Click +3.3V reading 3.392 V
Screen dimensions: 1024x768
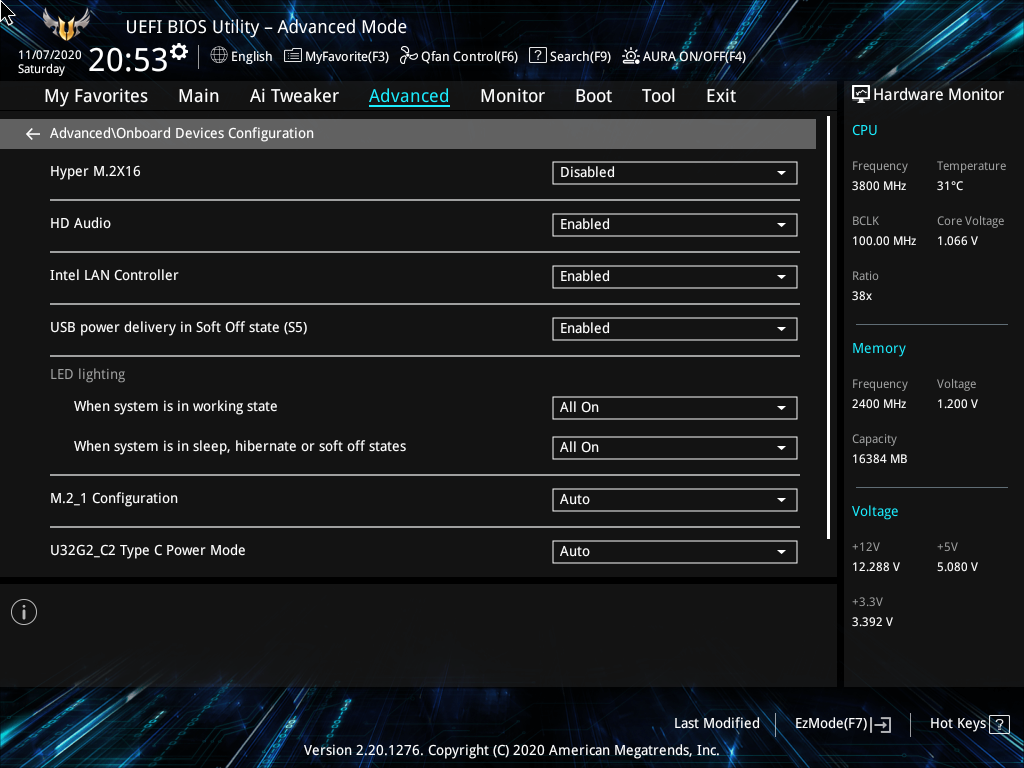click(x=872, y=622)
